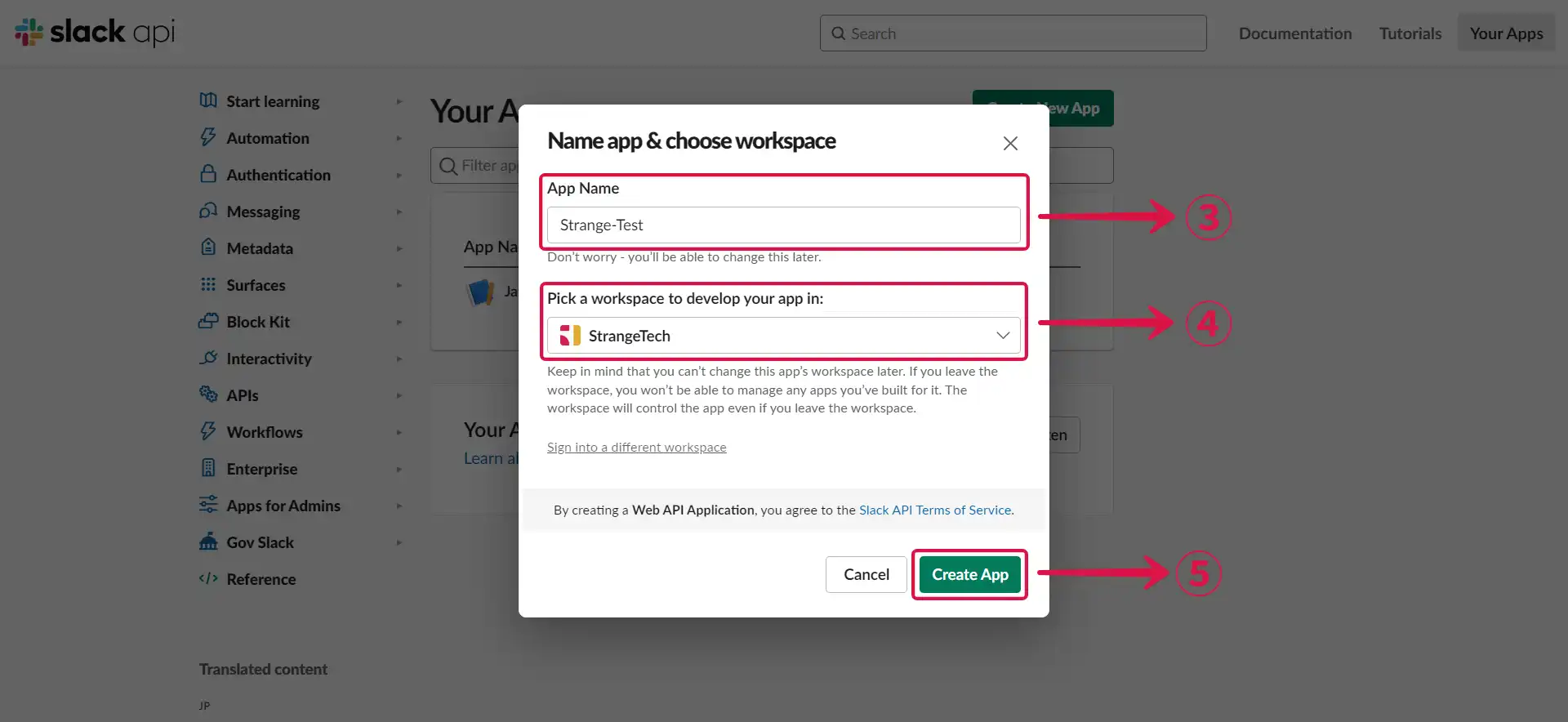Go to Your Apps in top nav
This screenshot has width=1568, height=722.
[1507, 33]
